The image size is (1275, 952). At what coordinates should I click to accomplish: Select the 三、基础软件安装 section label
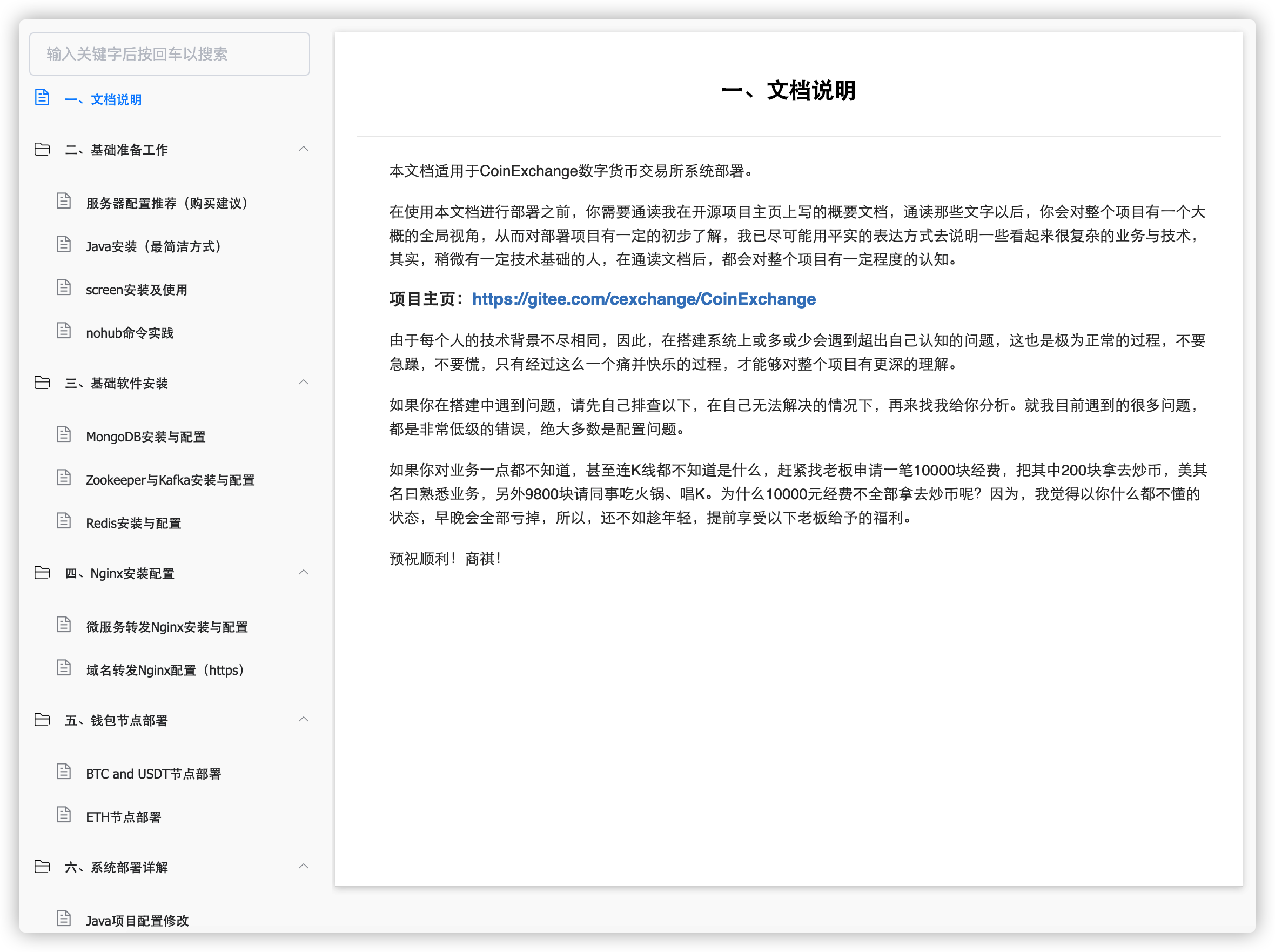pyautogui.click(x=116, y=383)
